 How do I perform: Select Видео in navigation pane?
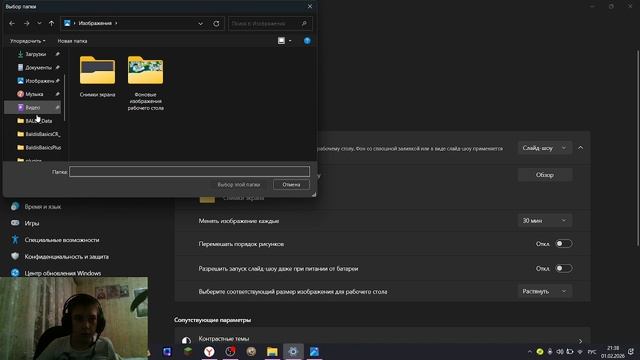coord(33,107)
